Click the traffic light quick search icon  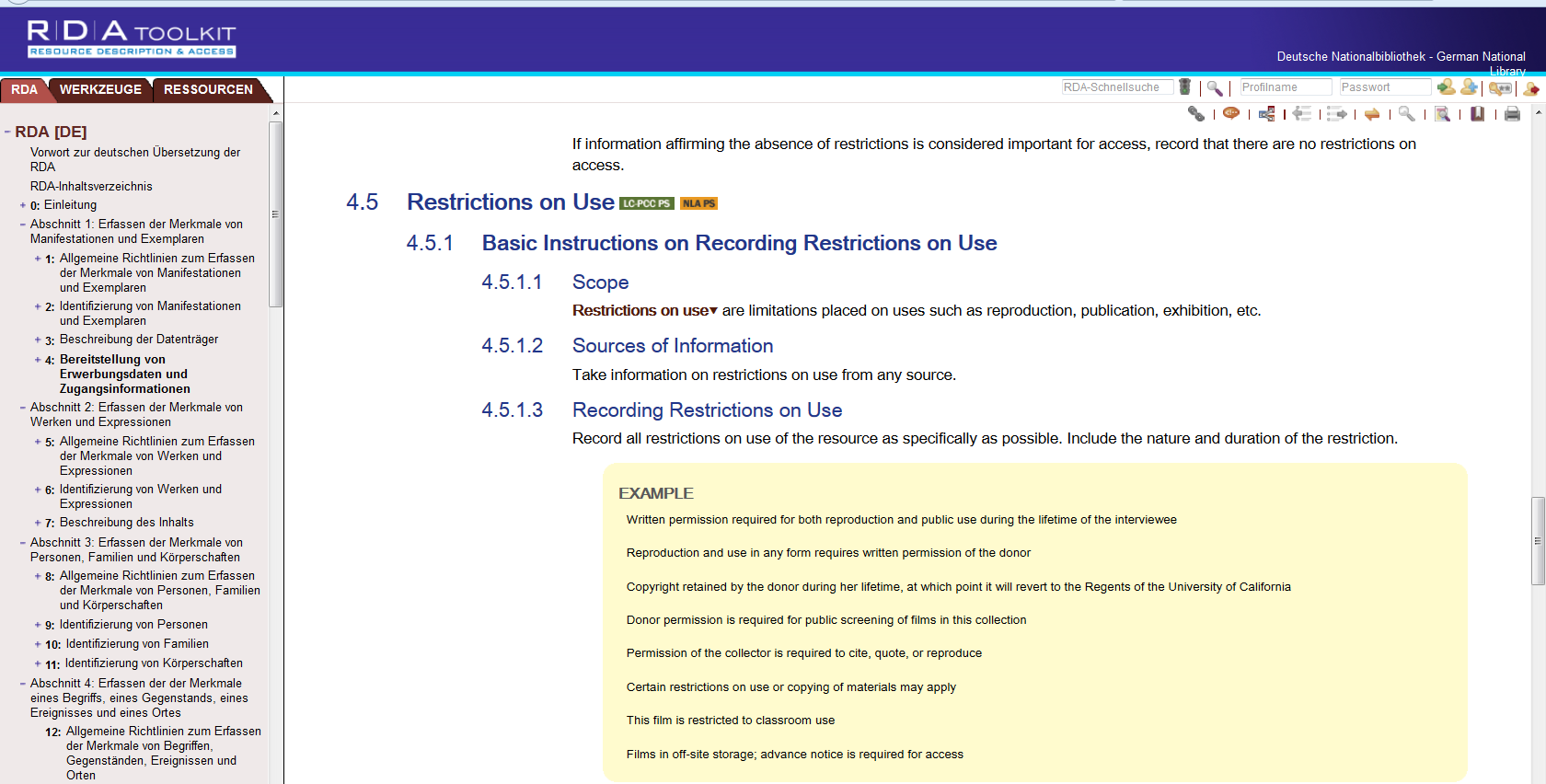pyautogui.click(x=1185, y=87)
